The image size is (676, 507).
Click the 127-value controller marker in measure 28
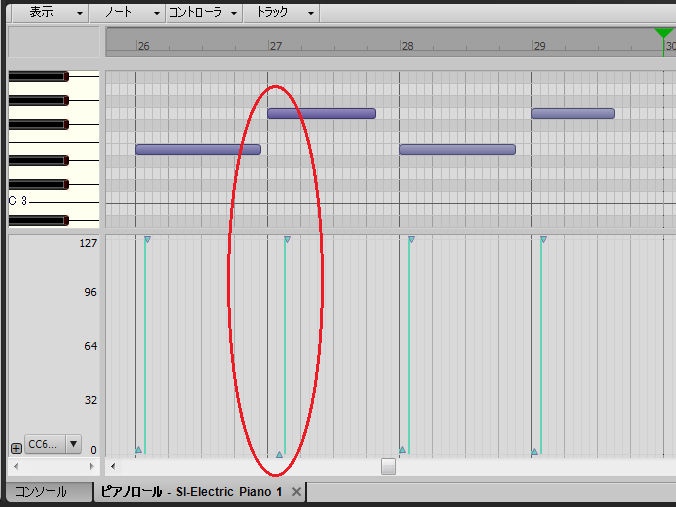pyautogui.click(x=411, y=239)
